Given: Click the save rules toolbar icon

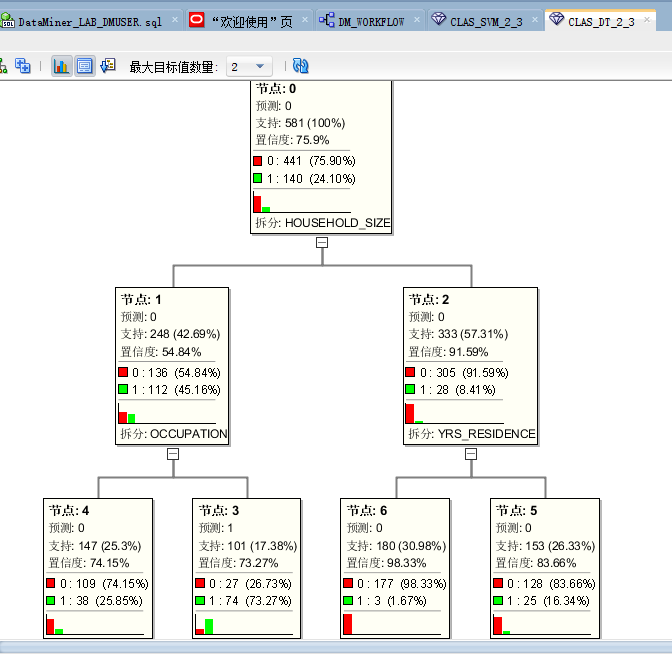Looking at the screenshot, I should [x=108, y=66].
